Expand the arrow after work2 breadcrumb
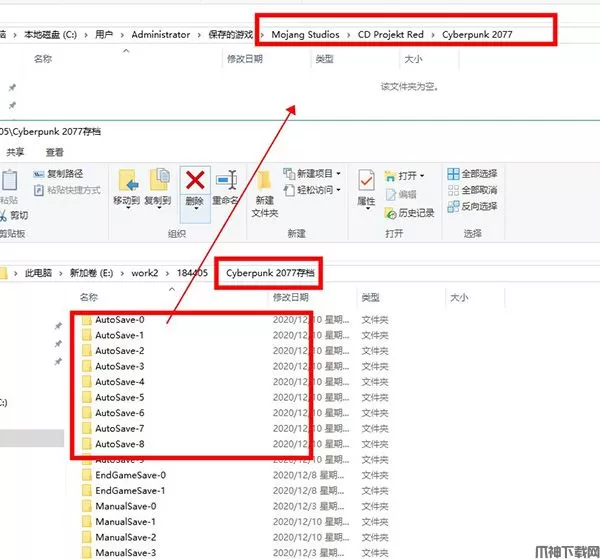Viewport: 600px width, 559px height. click(x=168, y=273)
